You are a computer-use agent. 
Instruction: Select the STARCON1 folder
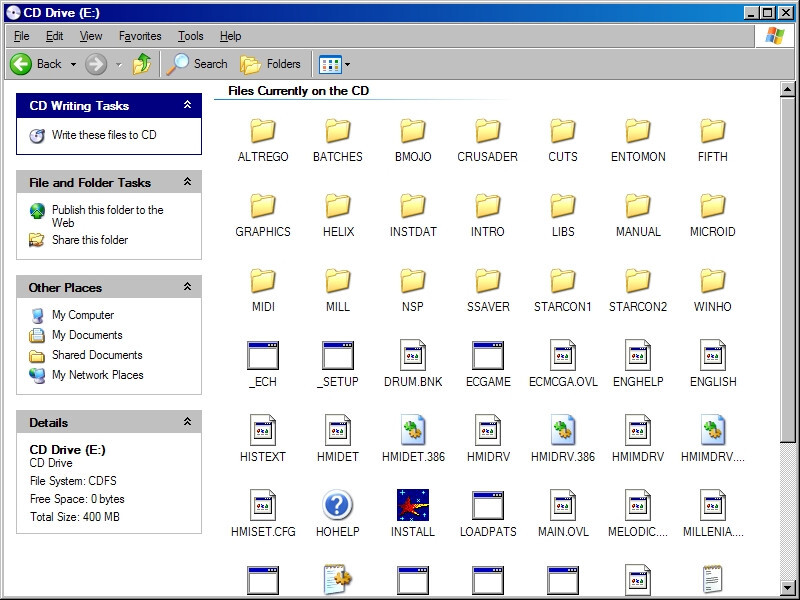click(x=563, y=290)
